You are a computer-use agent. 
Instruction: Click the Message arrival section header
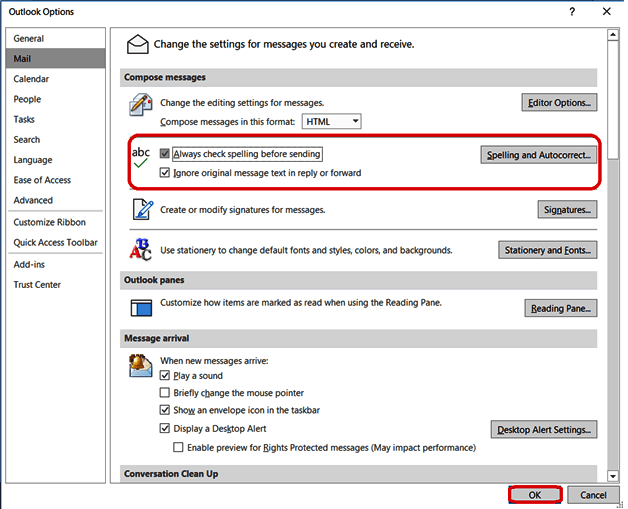coord(358,338)
